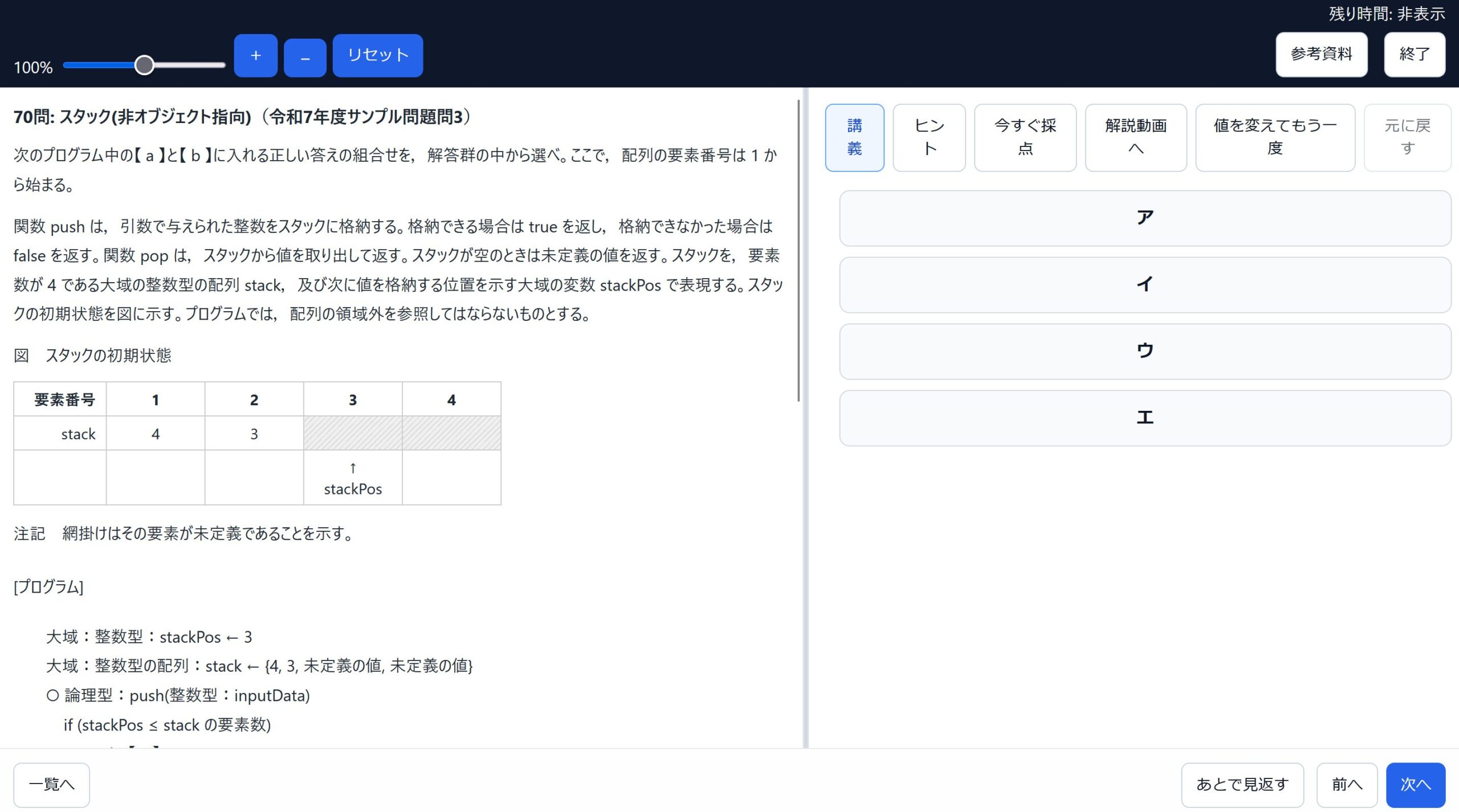Open the ヒント hint tab
The image size is (1459, 812).
(929, 137)
